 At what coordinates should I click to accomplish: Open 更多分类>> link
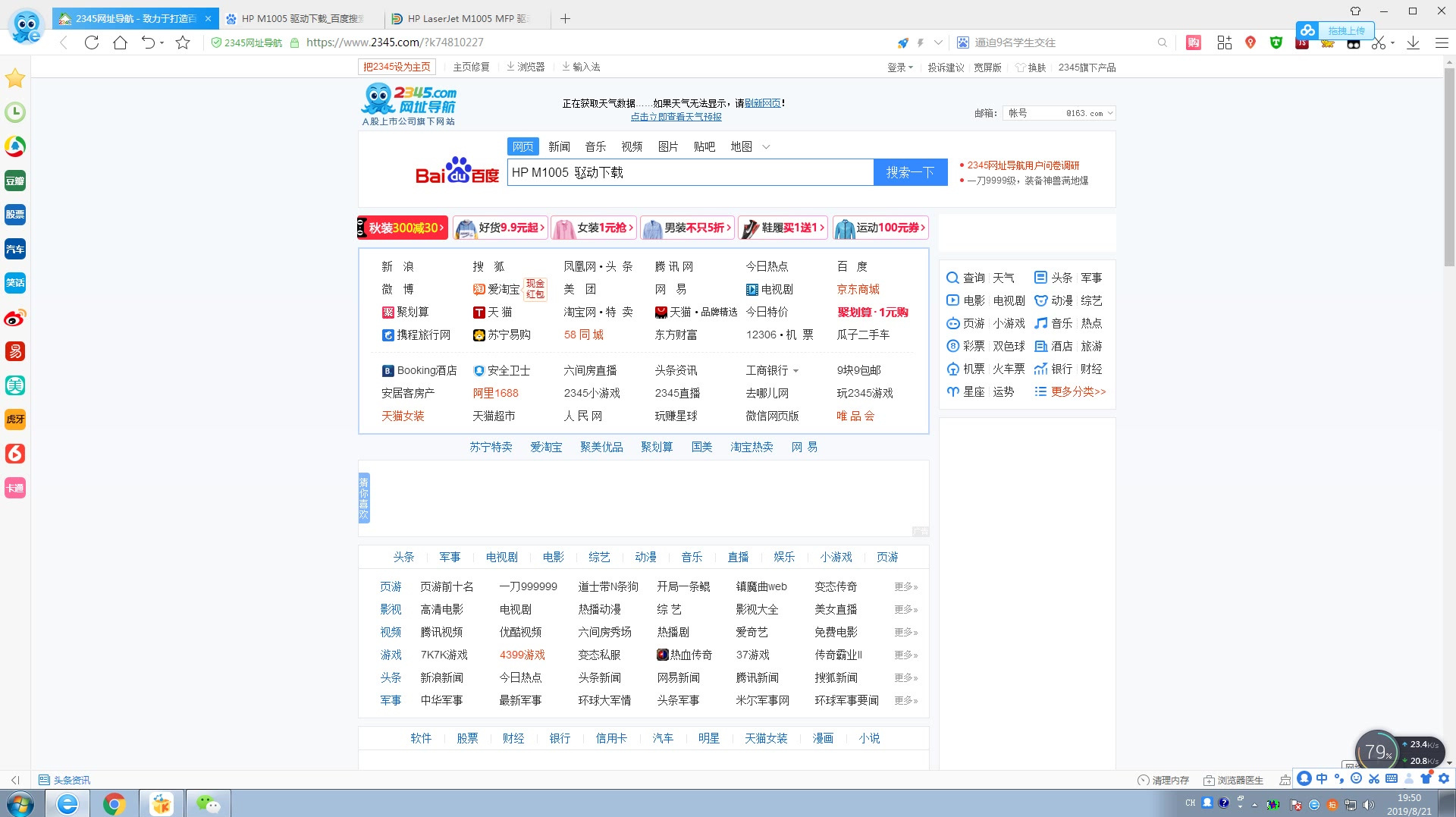tap(1078, 391)
